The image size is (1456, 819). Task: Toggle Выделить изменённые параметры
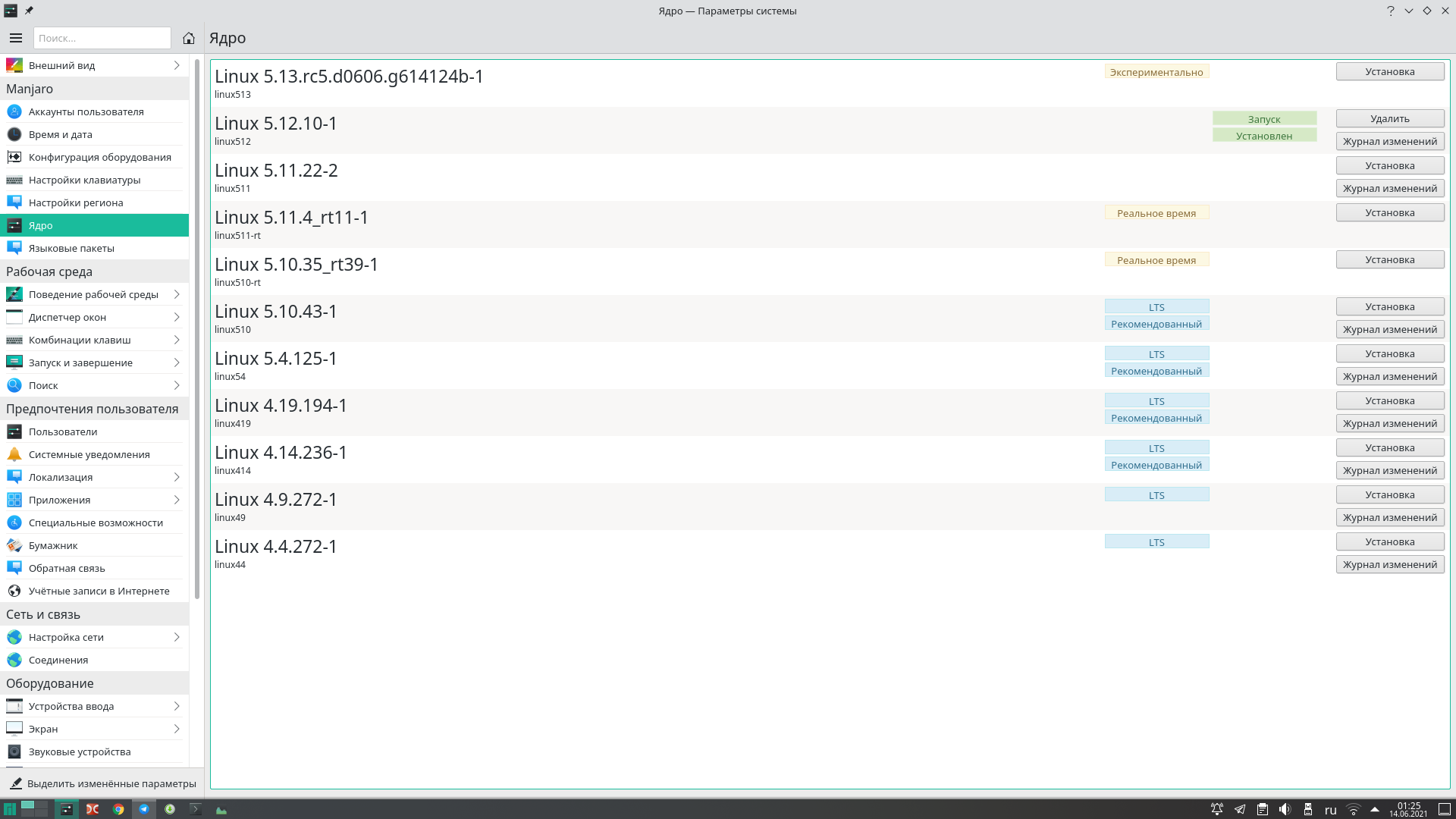102,783
